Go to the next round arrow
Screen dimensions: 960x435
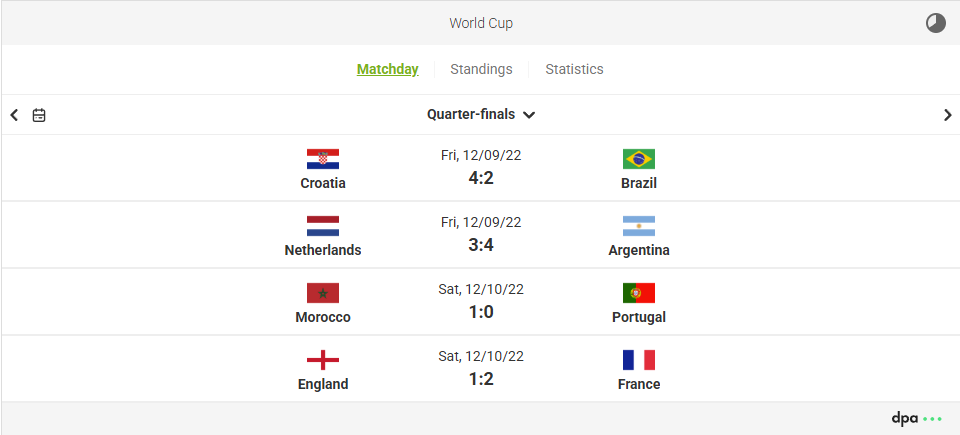[x=947, y=115]
